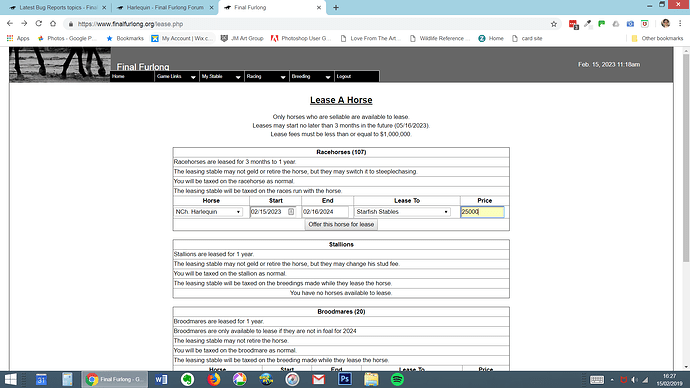Open the Bookmarks star bookmark
The height and width of the screenshot is (388, 690).
[125, 38]
